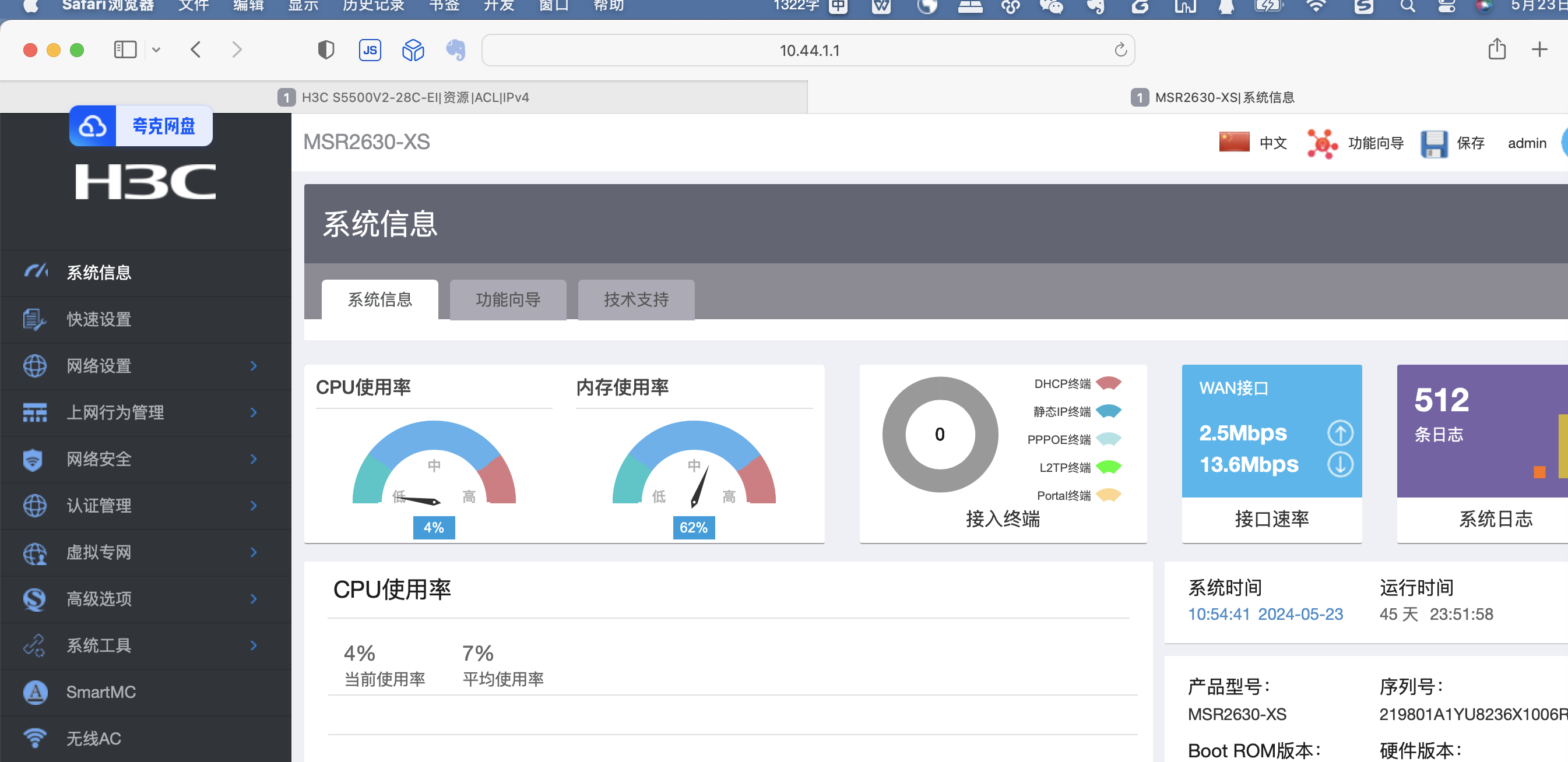The width and height of the screenshot is (1568, 762).
Task: Open 无线AC wireless sidebar entry
Action: pyautogui.click(x=93, y=738)
